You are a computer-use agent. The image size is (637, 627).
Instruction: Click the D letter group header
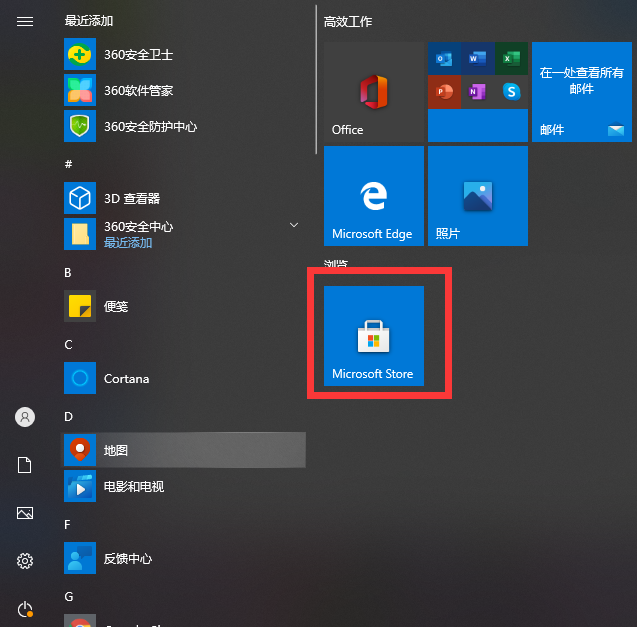(68, 417)
